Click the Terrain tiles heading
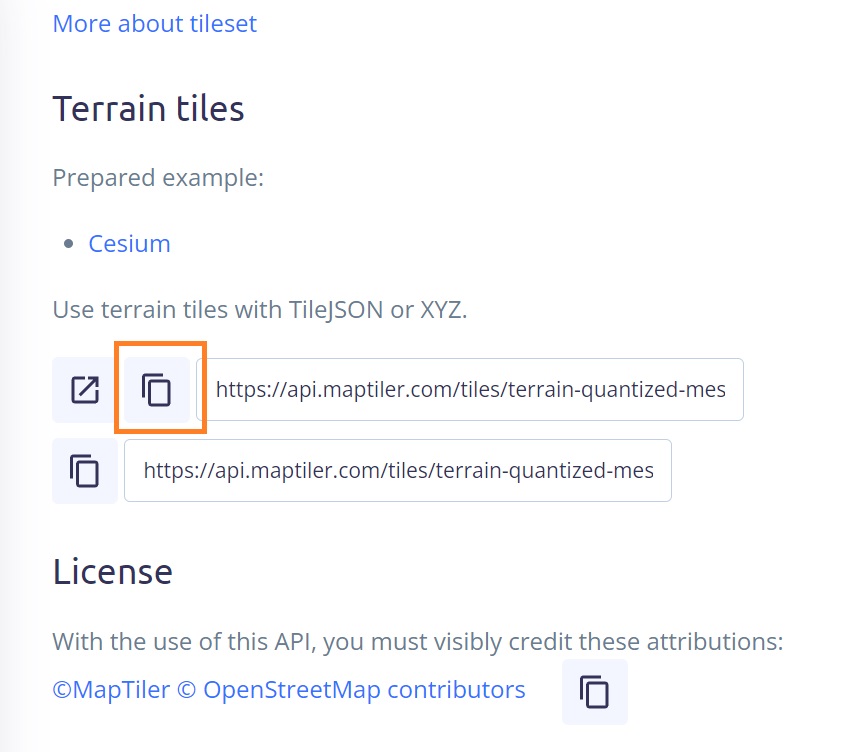Viewport: 851px width, 752px height. (x=148, y=108)
